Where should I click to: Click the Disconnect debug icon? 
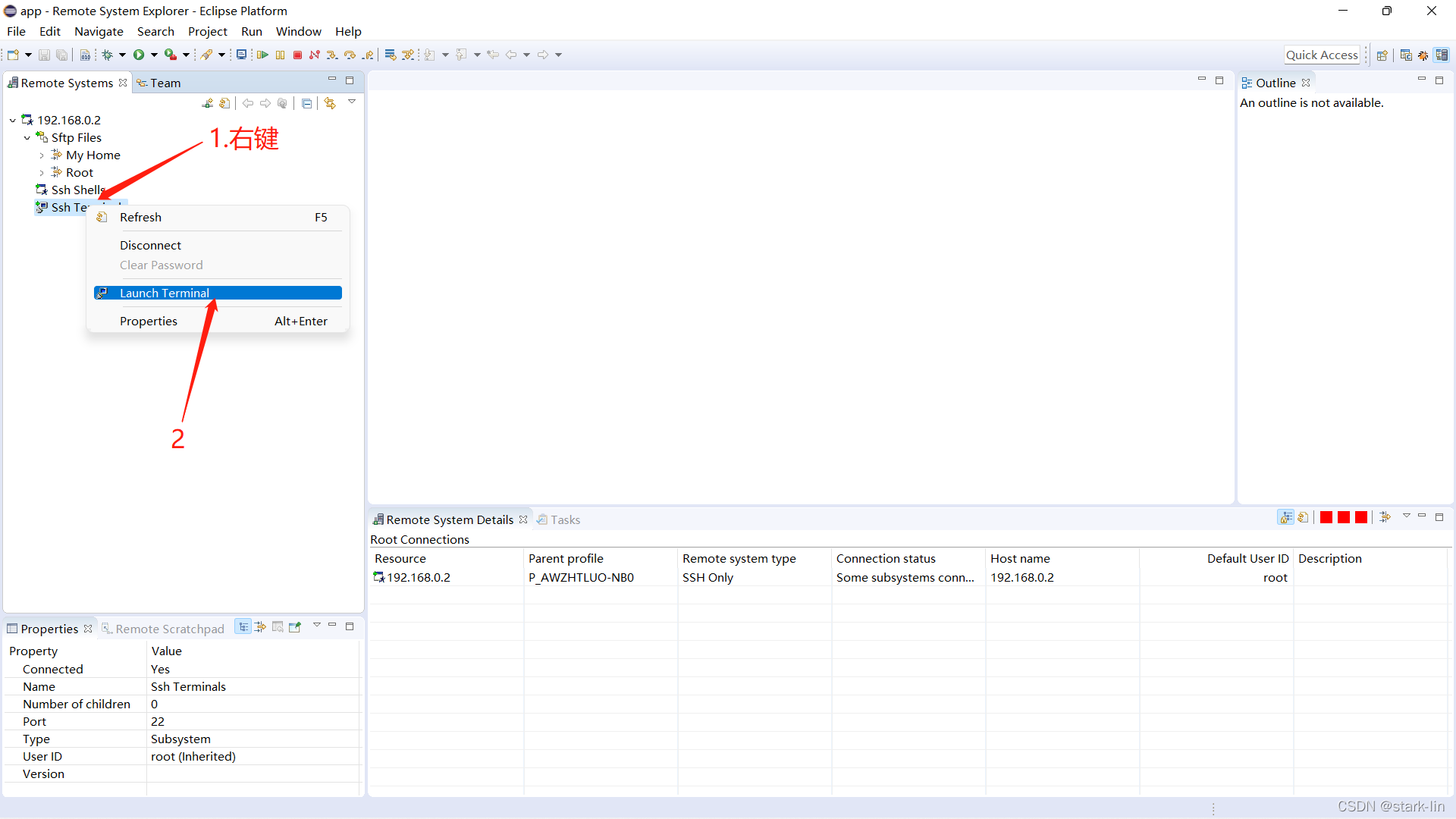[x=315, y=55]
